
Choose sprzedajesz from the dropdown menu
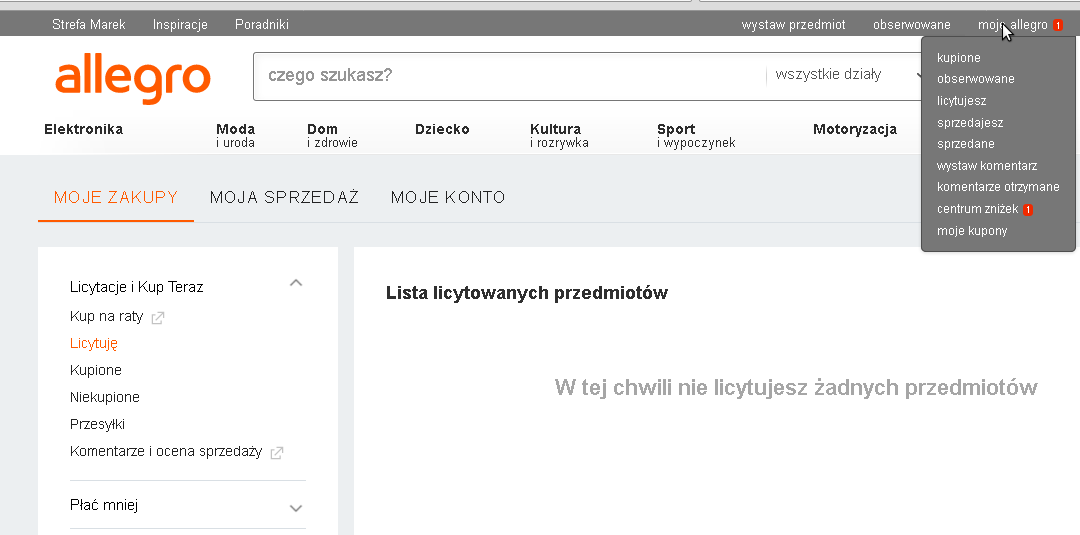pos(970,123)
